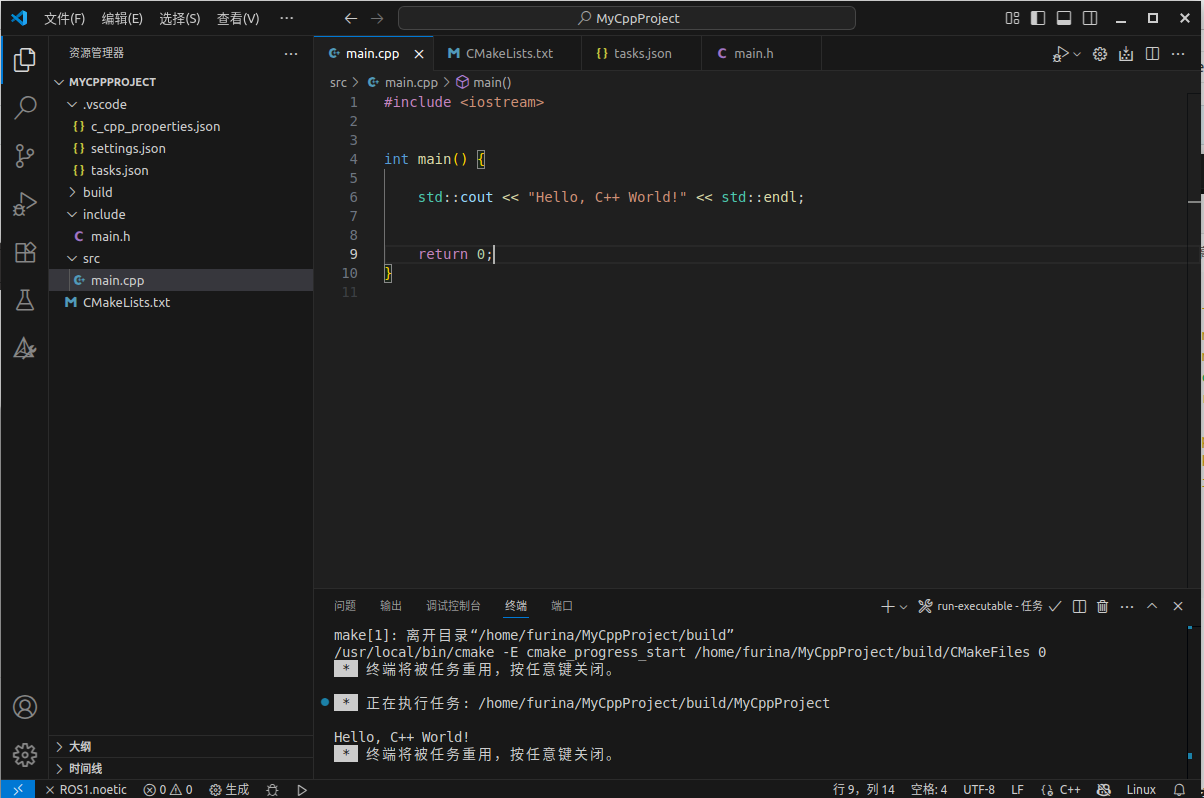Toggle the primary sidebar layout button
Viewport: 1204px width, 798px height.
point(1038,18)
